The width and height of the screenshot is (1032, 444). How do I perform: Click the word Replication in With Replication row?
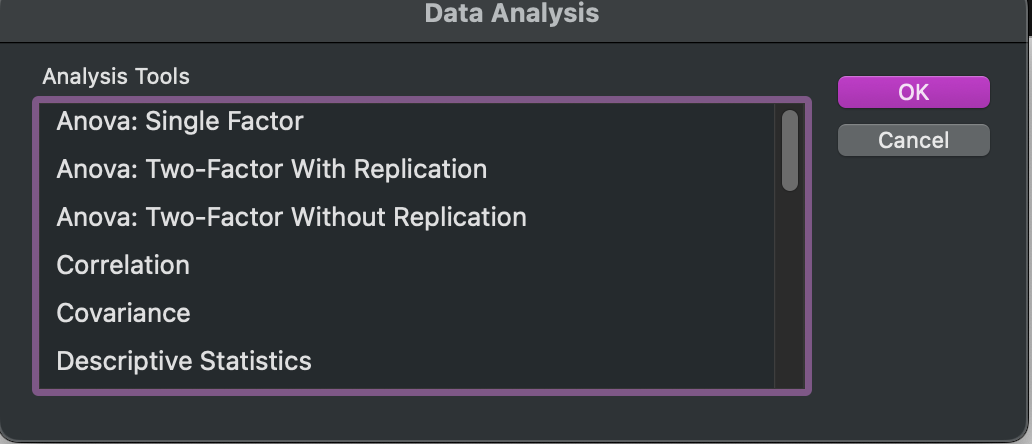[421, 169]
